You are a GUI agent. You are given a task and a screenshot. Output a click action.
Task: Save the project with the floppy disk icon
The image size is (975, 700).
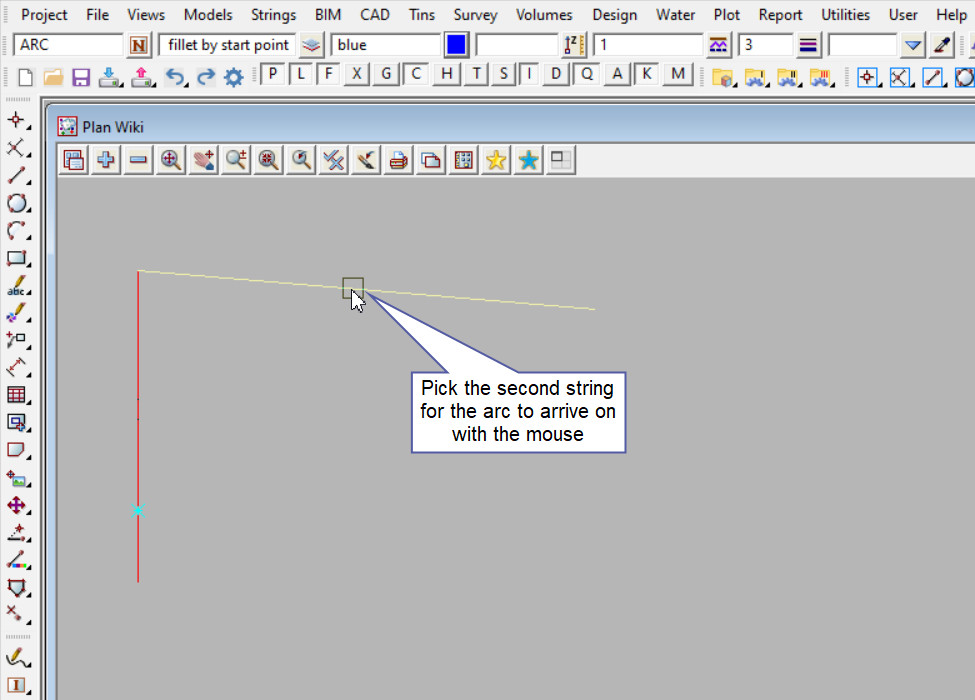pyautogui.click(x=81, y=77)
